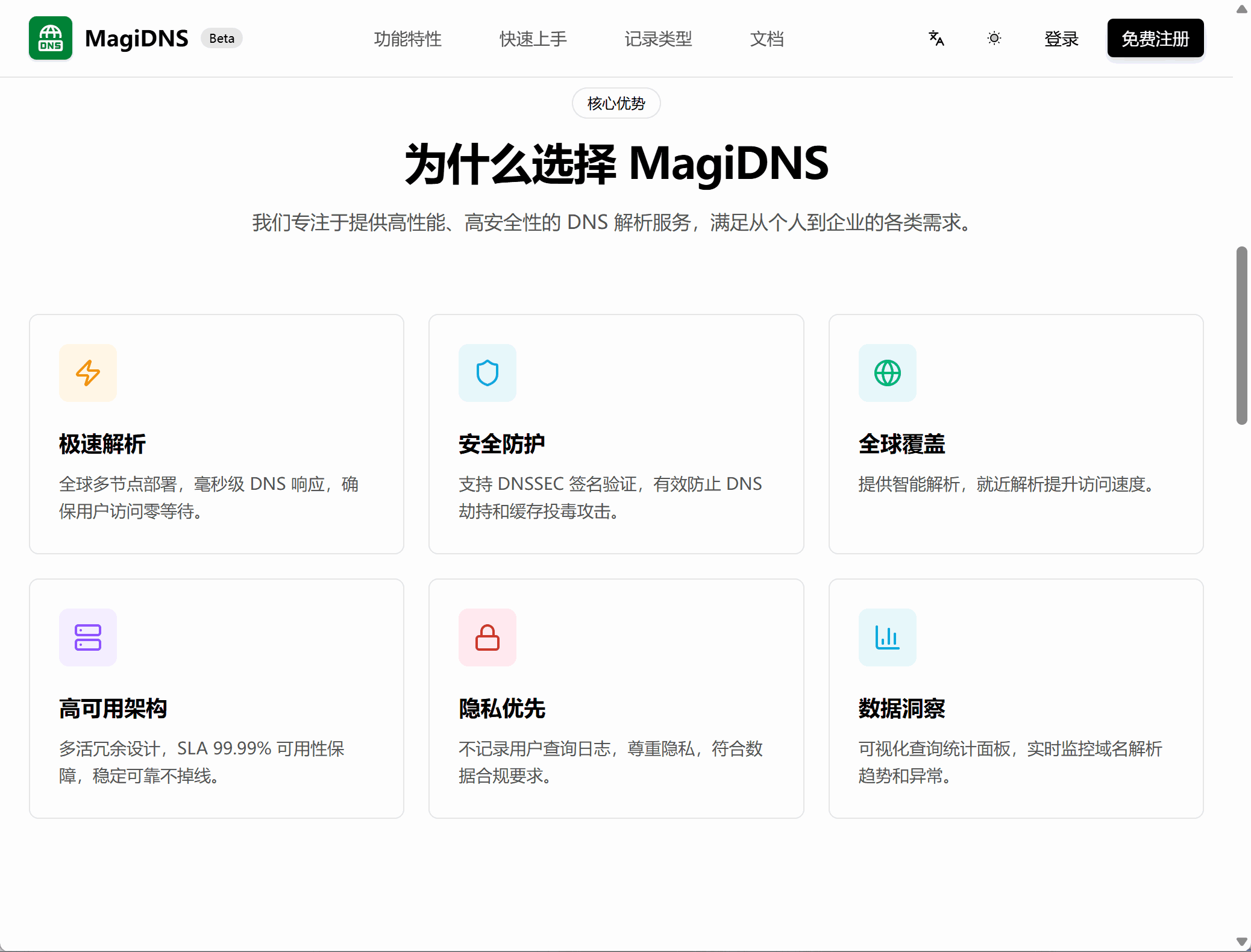Click the globe icon on 全球覆盖 card
This screenshot has height=952, width=1251.
[x=887, y=373]
